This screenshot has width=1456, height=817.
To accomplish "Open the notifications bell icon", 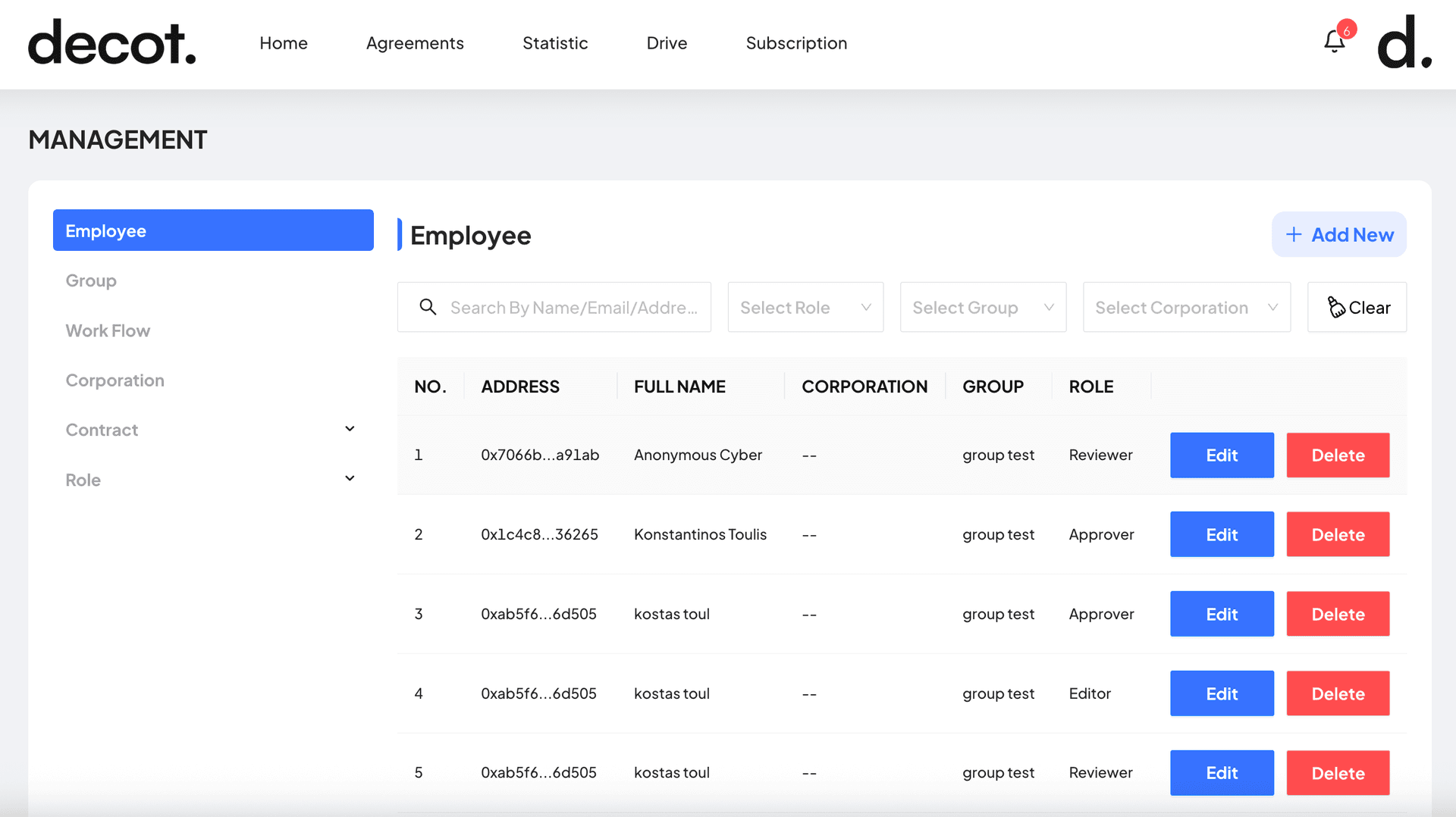I will [1334, 41].
